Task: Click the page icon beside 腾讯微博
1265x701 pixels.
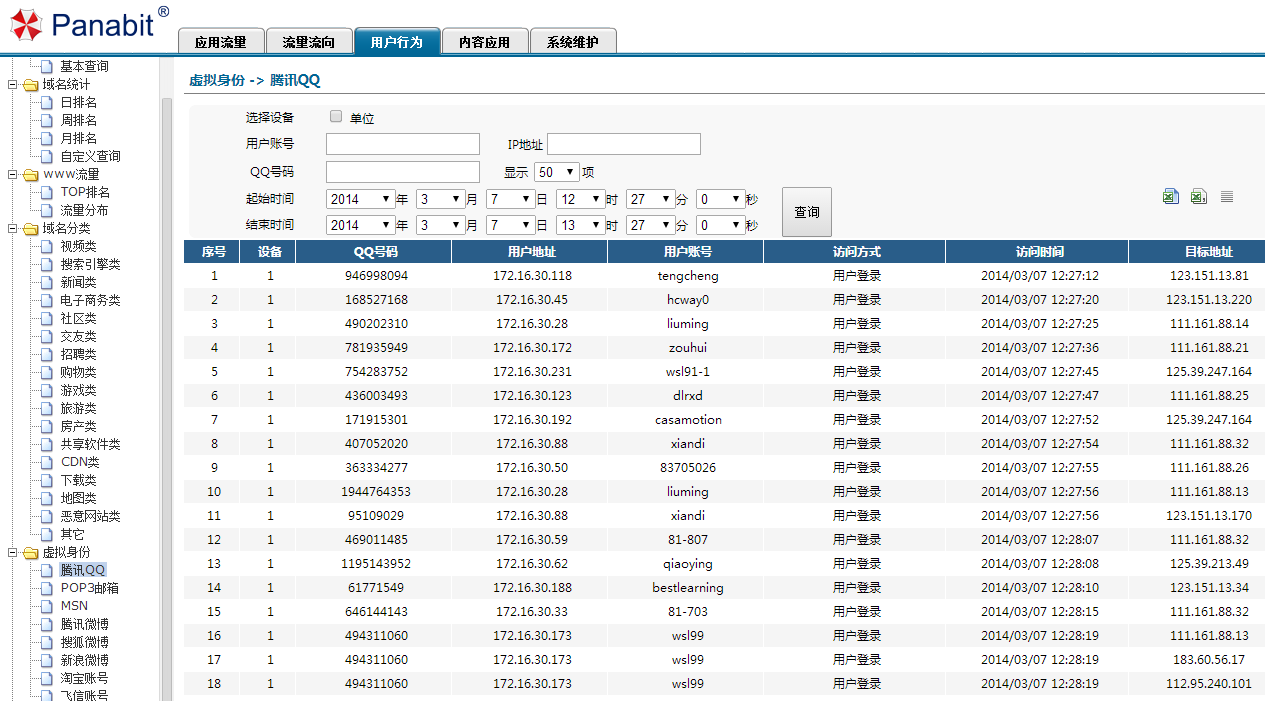Action: [x=46, y=624]
